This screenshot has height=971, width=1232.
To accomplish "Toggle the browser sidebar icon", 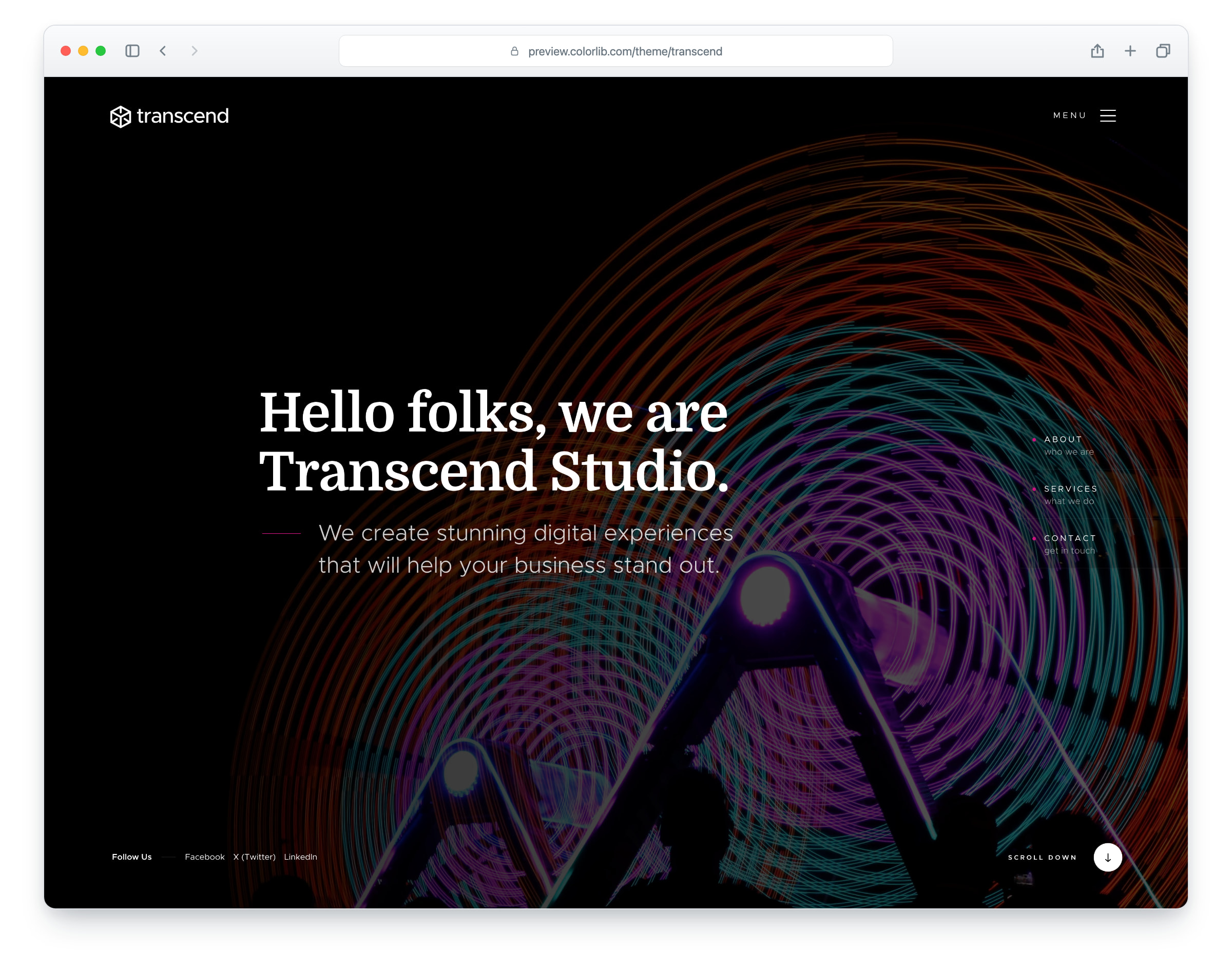I will coord(132,51).
